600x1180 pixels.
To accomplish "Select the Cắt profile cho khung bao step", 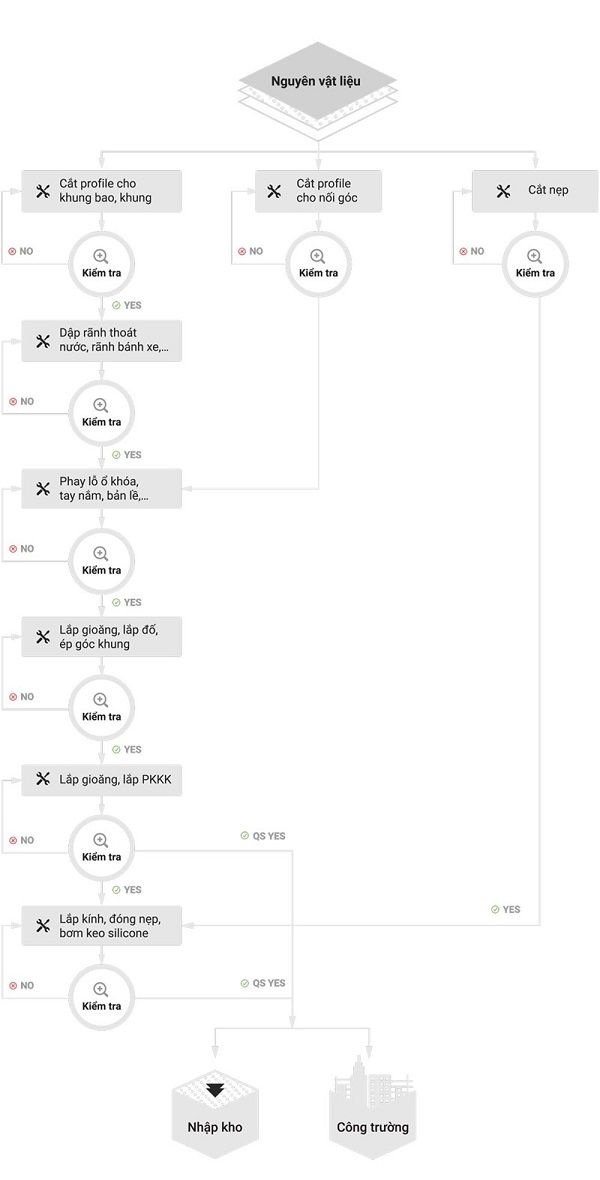I will (102, 190).
